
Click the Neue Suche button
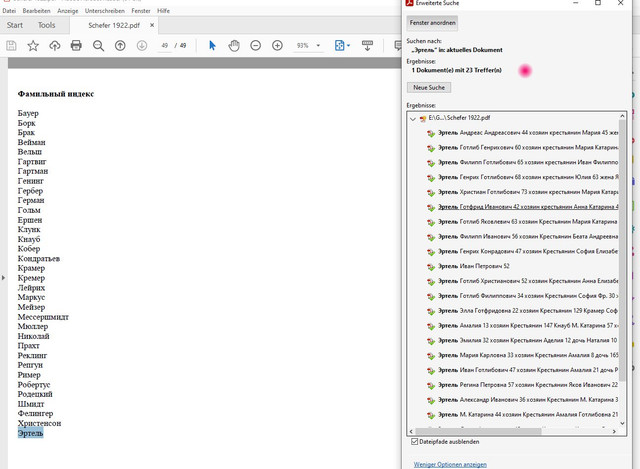[429, 87]
